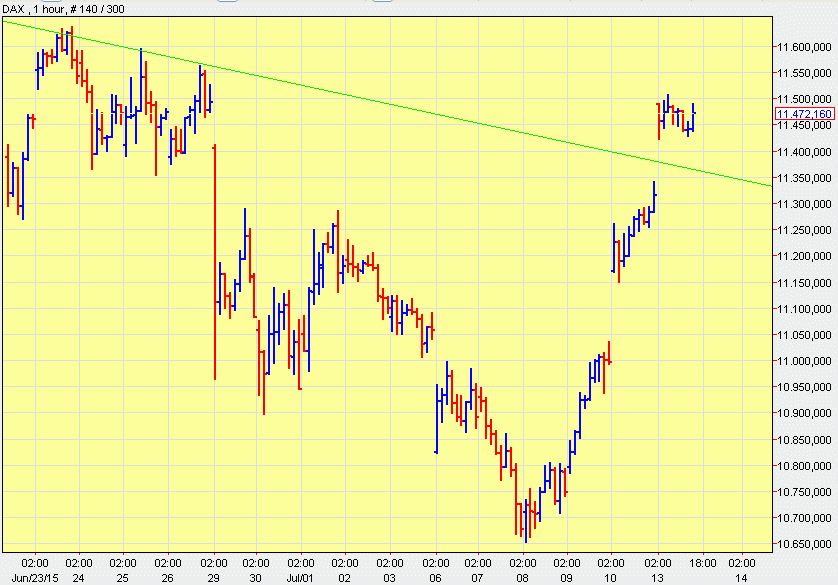This screenshot has height=585, width=838.
Task: Select the current price box 11.472,160
Action: [x=805, y=114]
